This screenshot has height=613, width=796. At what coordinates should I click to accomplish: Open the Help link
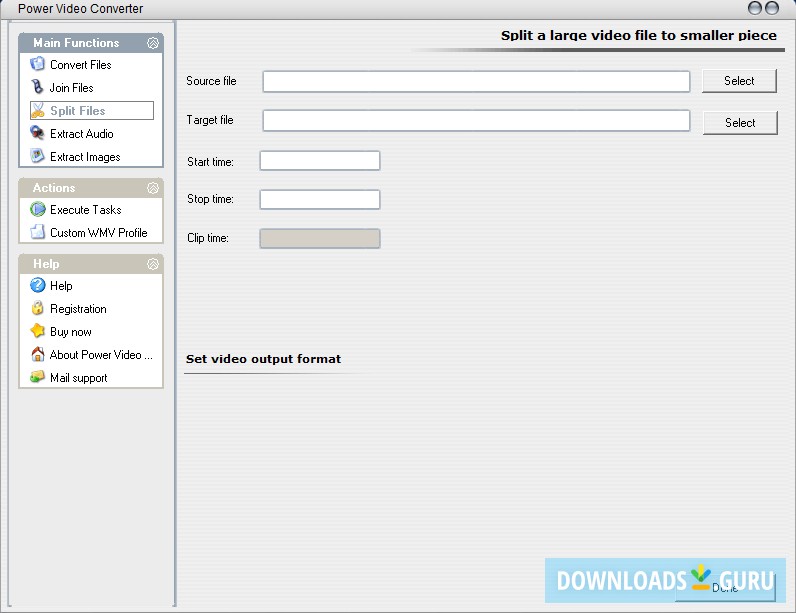coord(61,286)
